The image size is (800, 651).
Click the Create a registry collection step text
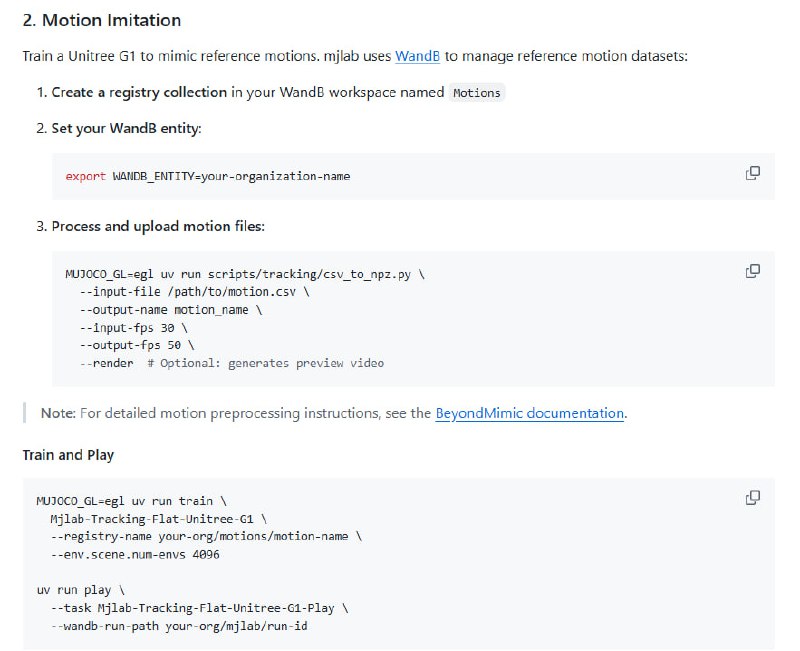pyautogui.click(x=139, y=92)
